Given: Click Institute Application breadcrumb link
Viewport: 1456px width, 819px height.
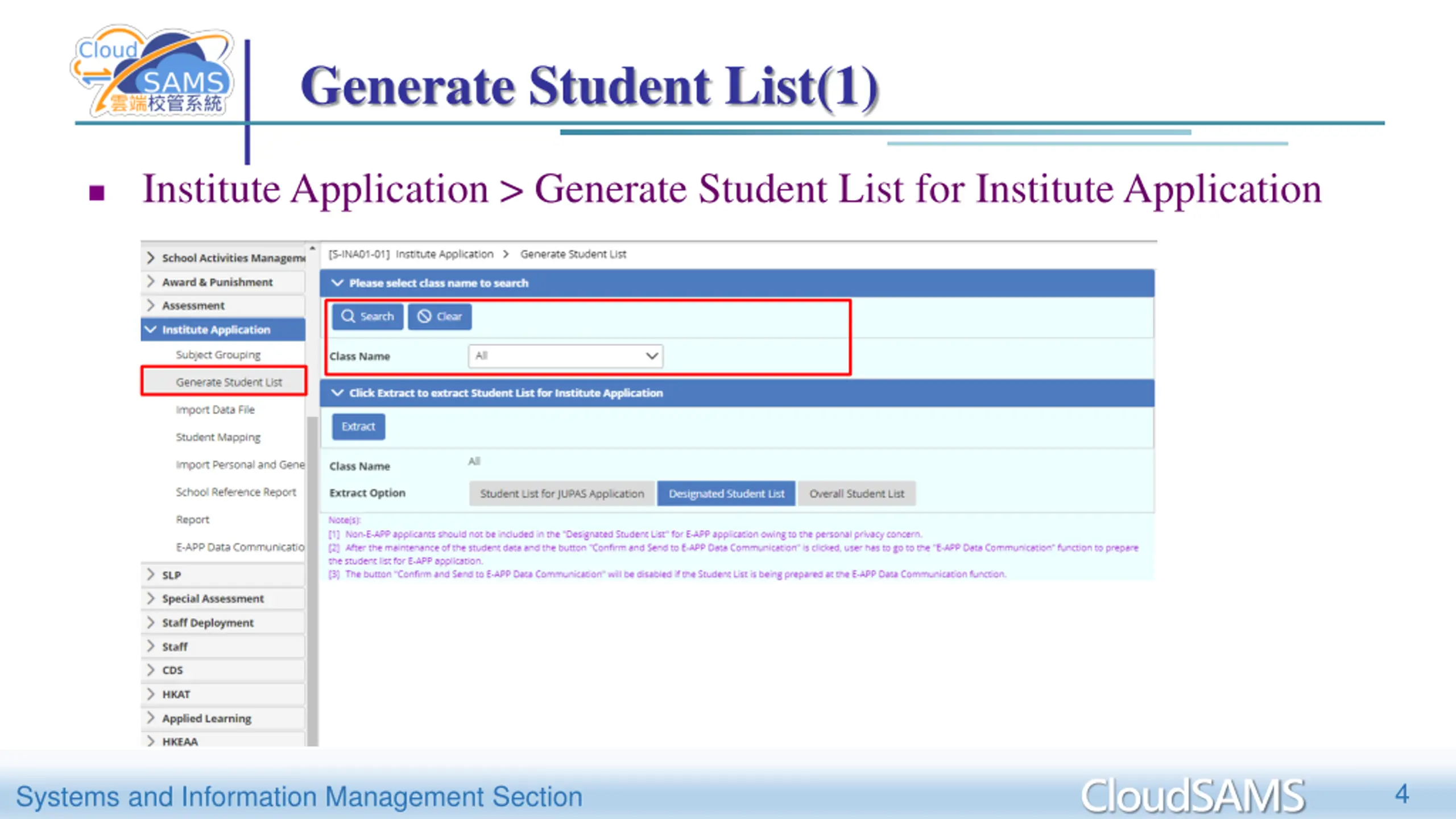Looking at the screenshot, I should click(x=445, y=254).
